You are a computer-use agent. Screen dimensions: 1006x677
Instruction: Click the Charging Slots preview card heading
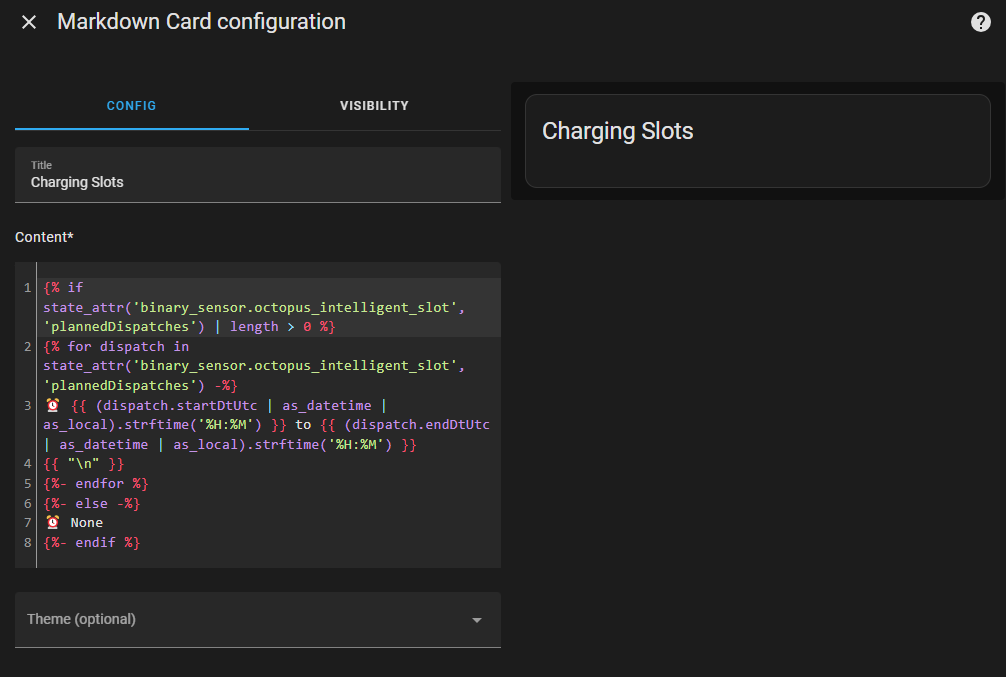[x=617, y=131]
